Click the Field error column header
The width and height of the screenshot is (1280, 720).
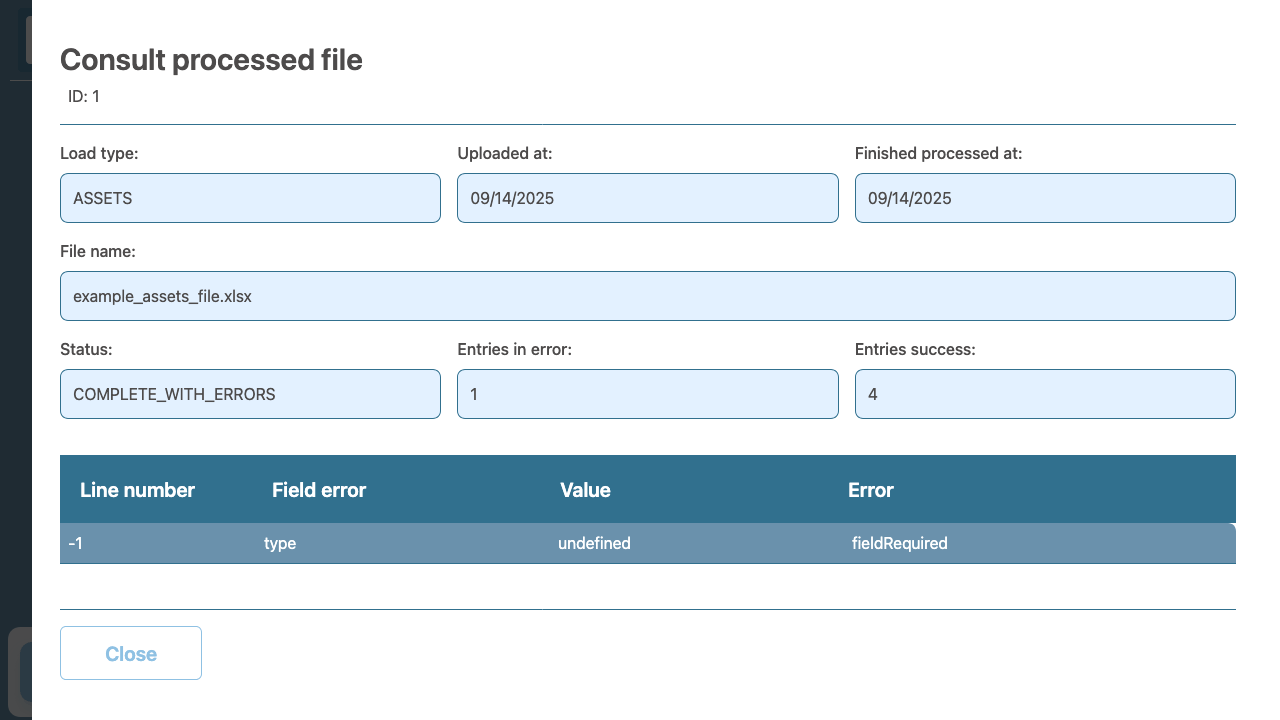coord(318,490)
